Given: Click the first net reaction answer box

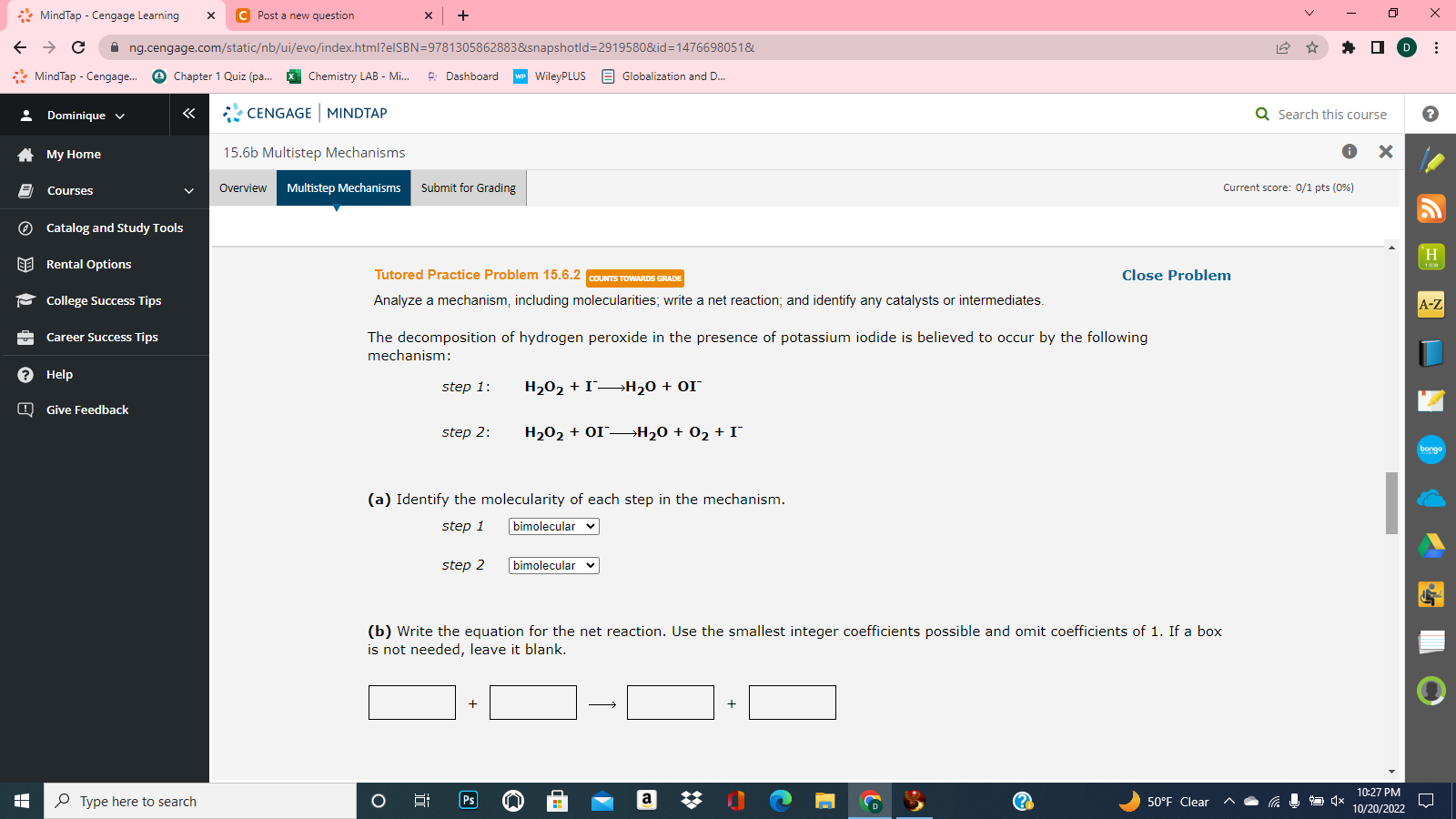Looking at the screenshot, I should (411, 702).
